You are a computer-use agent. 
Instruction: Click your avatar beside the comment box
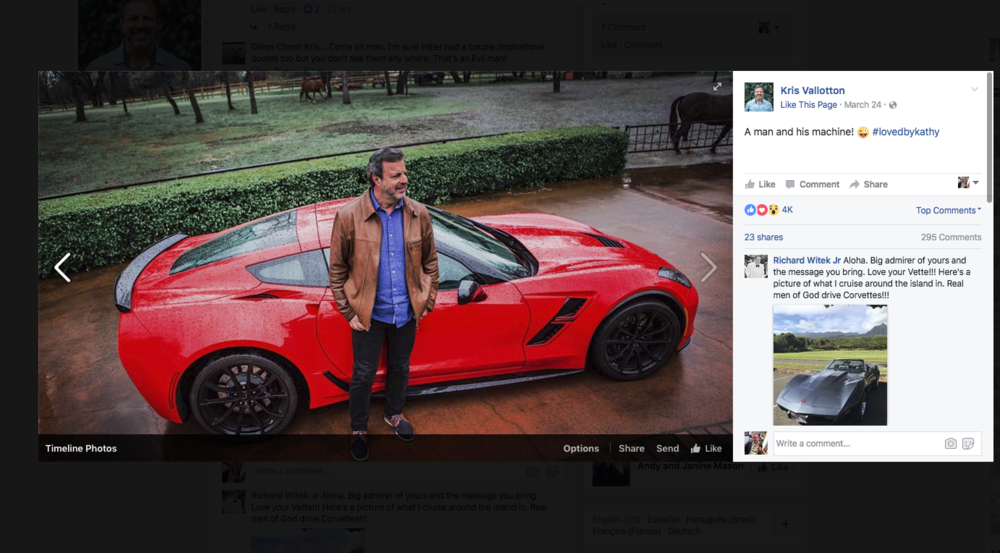click(756, 443)
